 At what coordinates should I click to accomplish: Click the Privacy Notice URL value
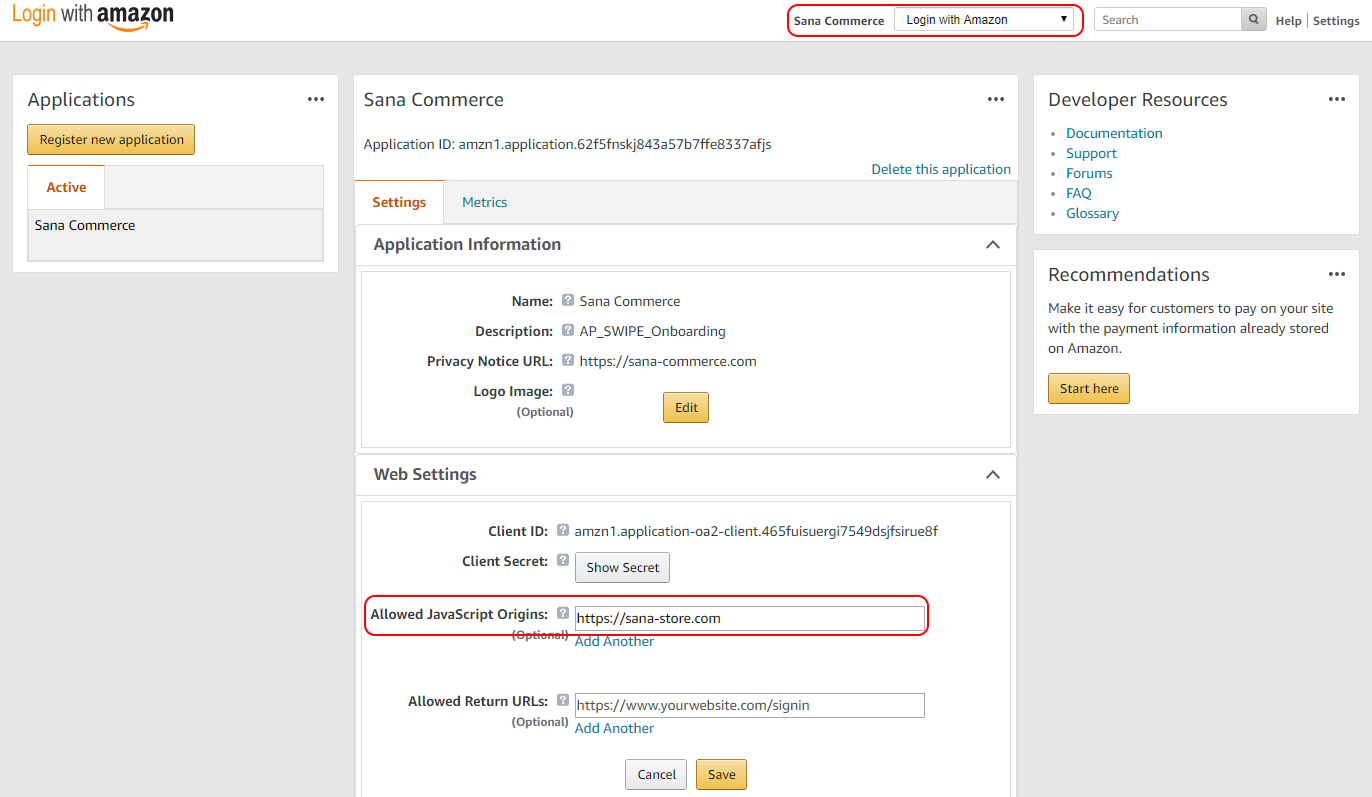(x=668, y=361)
